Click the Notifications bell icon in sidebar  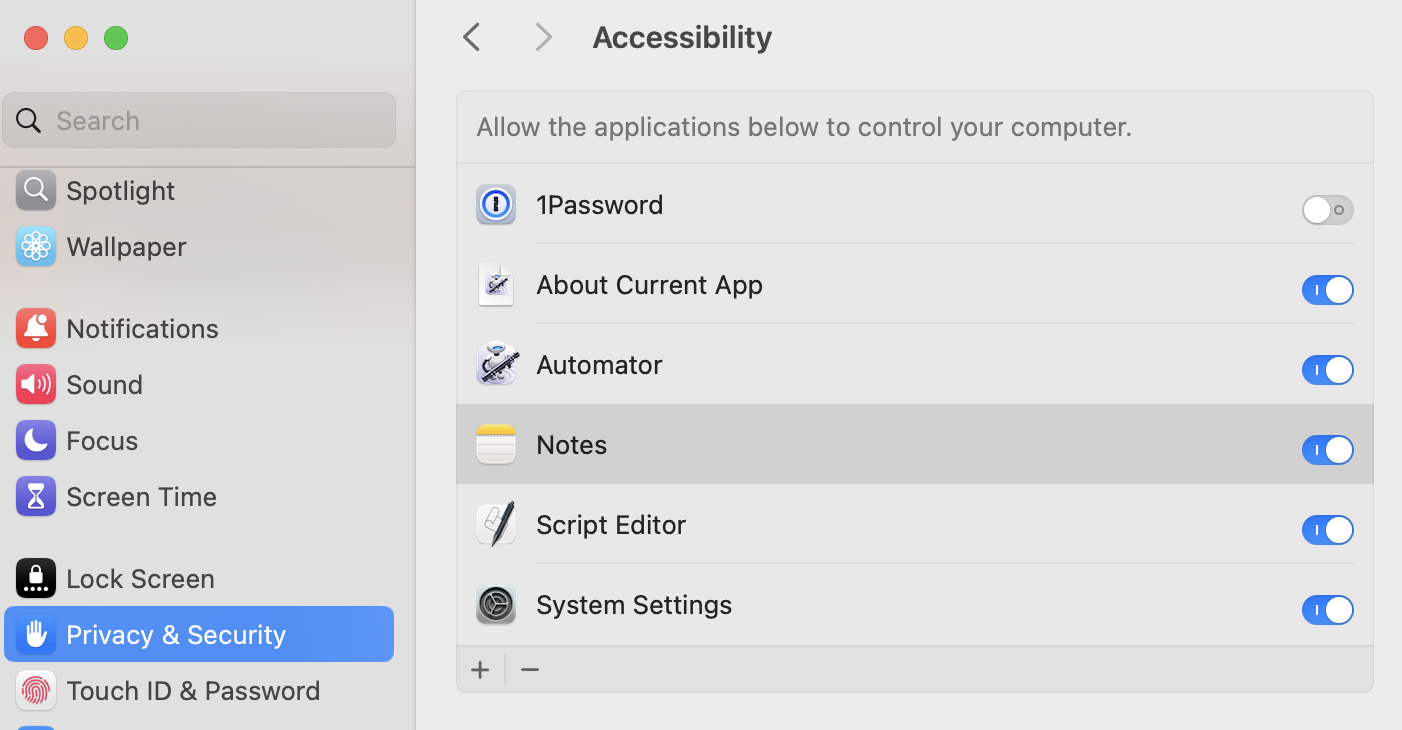point(36,329)
